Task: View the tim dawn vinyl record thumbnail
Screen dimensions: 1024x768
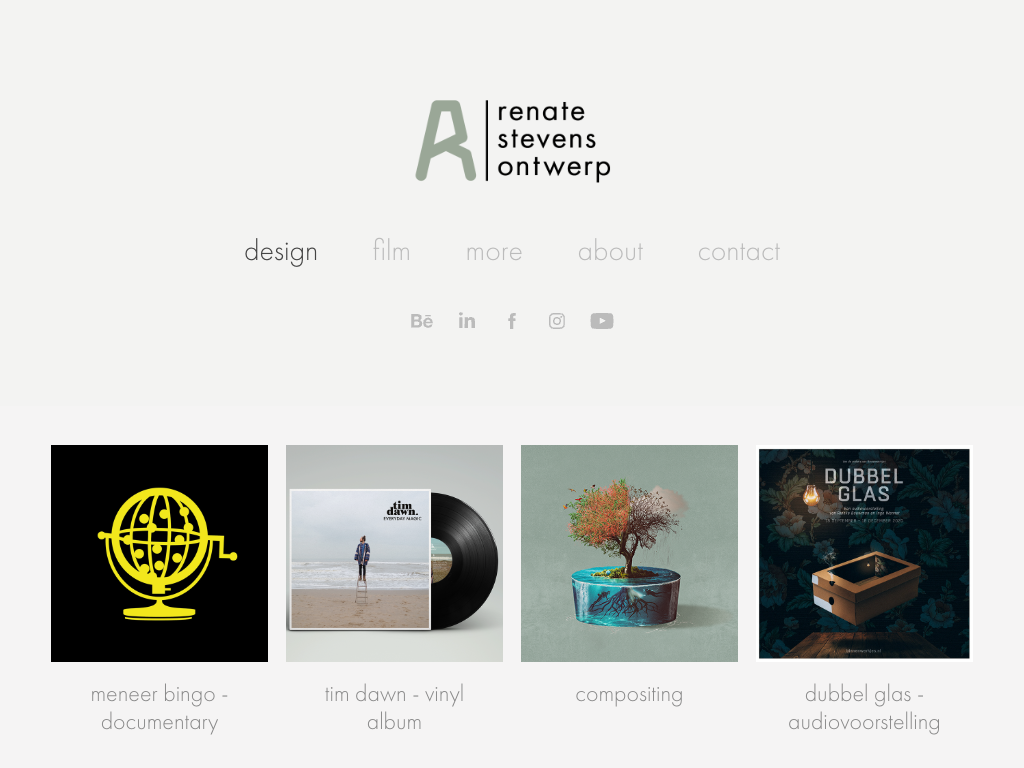Action: click(x=394, y=553)
